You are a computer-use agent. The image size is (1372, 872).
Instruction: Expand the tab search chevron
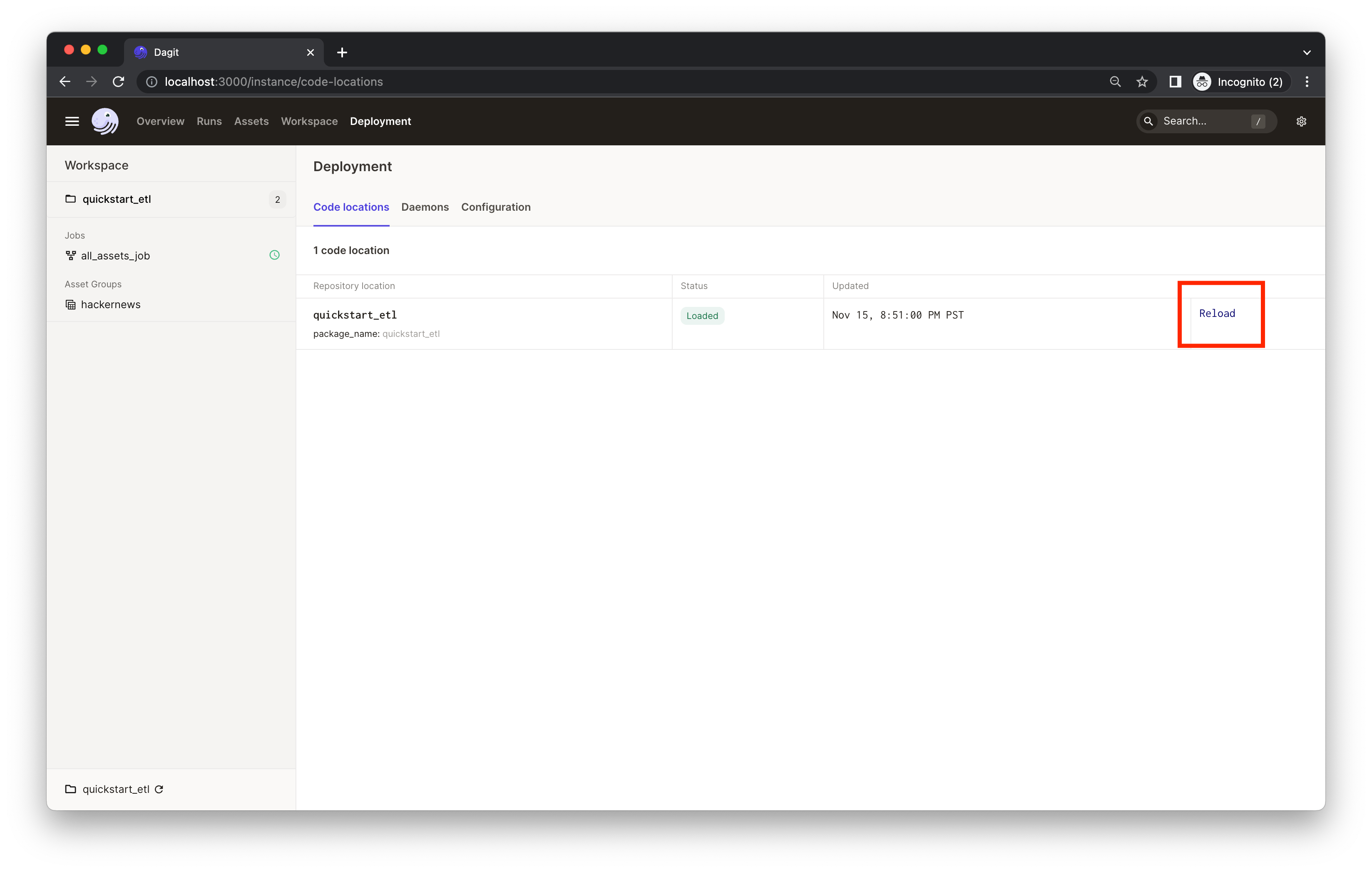pyautogui.click(x=1307, y=52)
